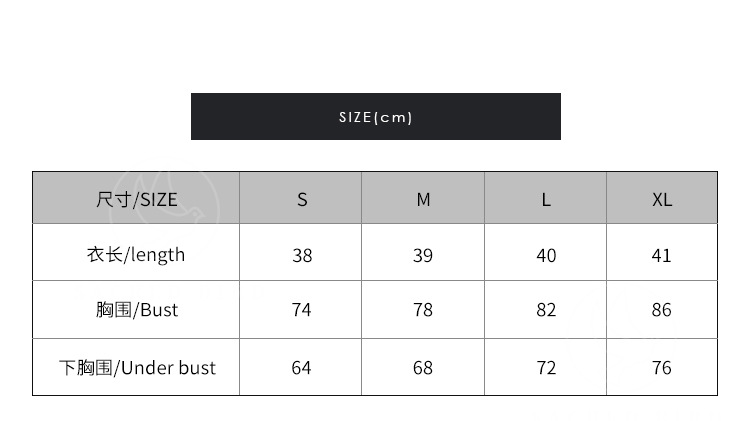Click the 下胸围/Under bust row label

point(136,367)
